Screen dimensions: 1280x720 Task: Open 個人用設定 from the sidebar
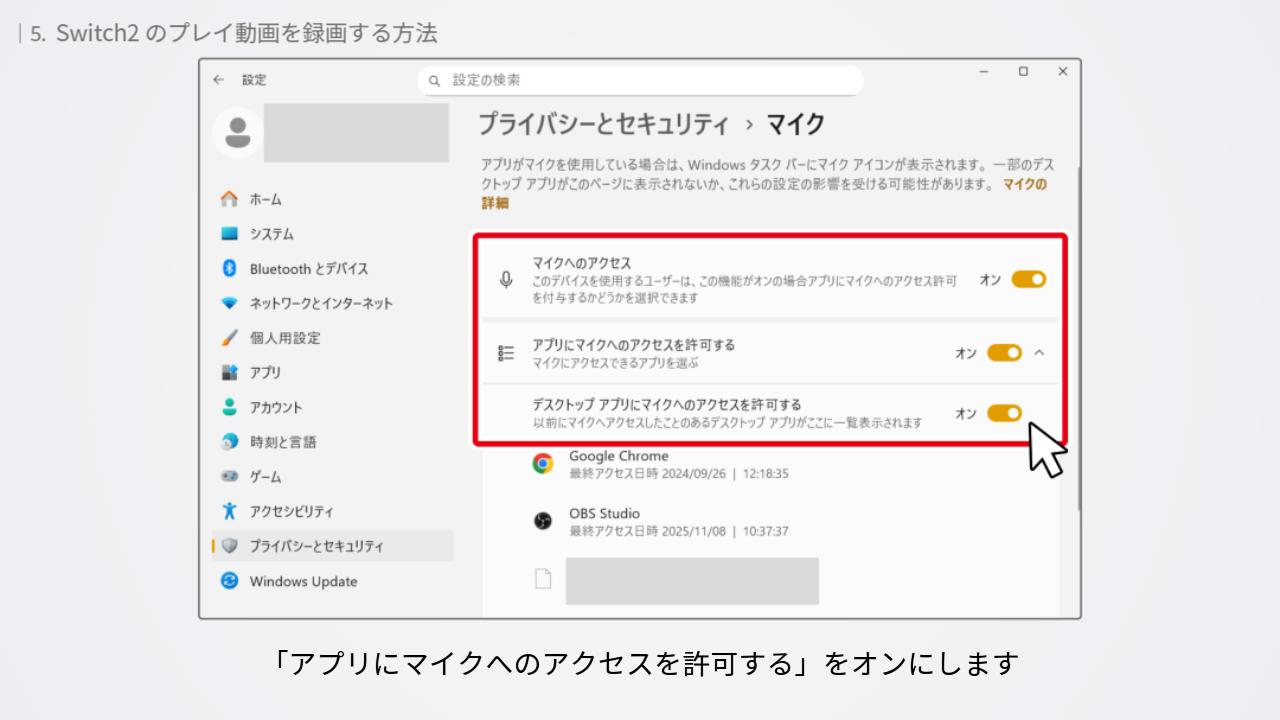coord(284,338)
